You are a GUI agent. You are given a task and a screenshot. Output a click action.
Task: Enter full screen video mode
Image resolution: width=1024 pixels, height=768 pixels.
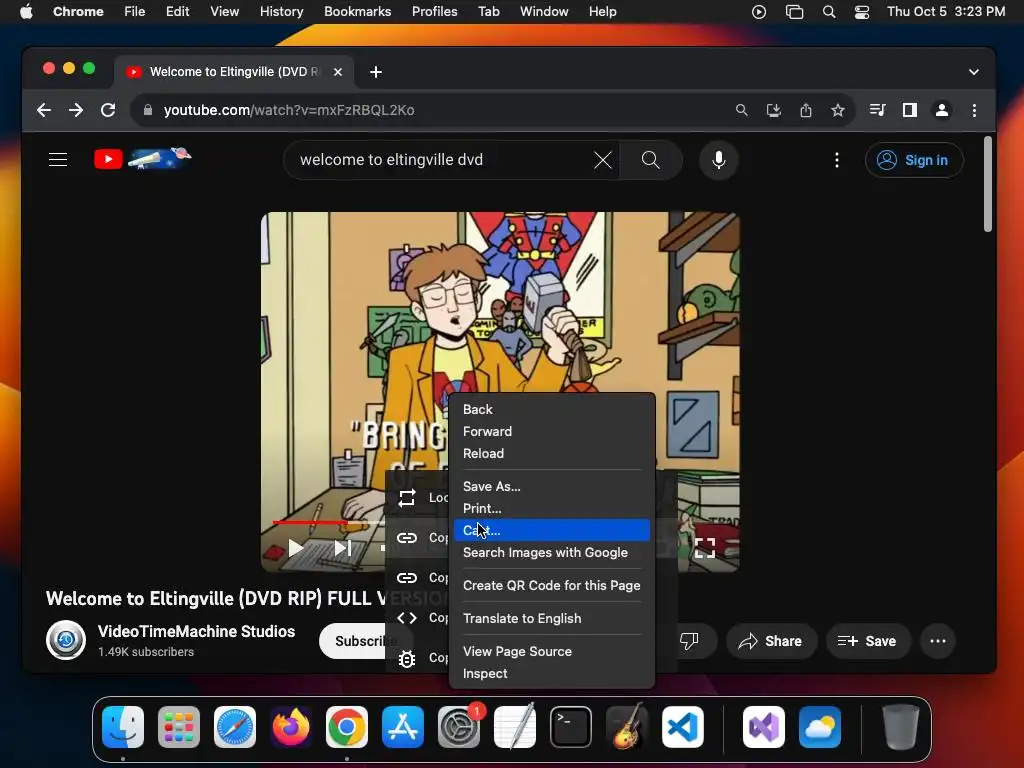[705, 548]
